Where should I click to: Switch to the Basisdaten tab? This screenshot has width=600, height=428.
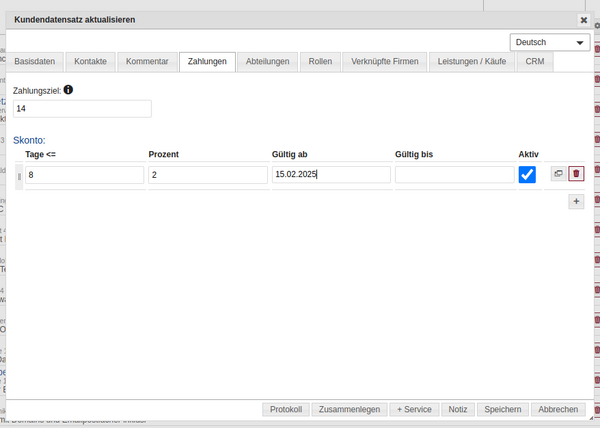point(35,62)
